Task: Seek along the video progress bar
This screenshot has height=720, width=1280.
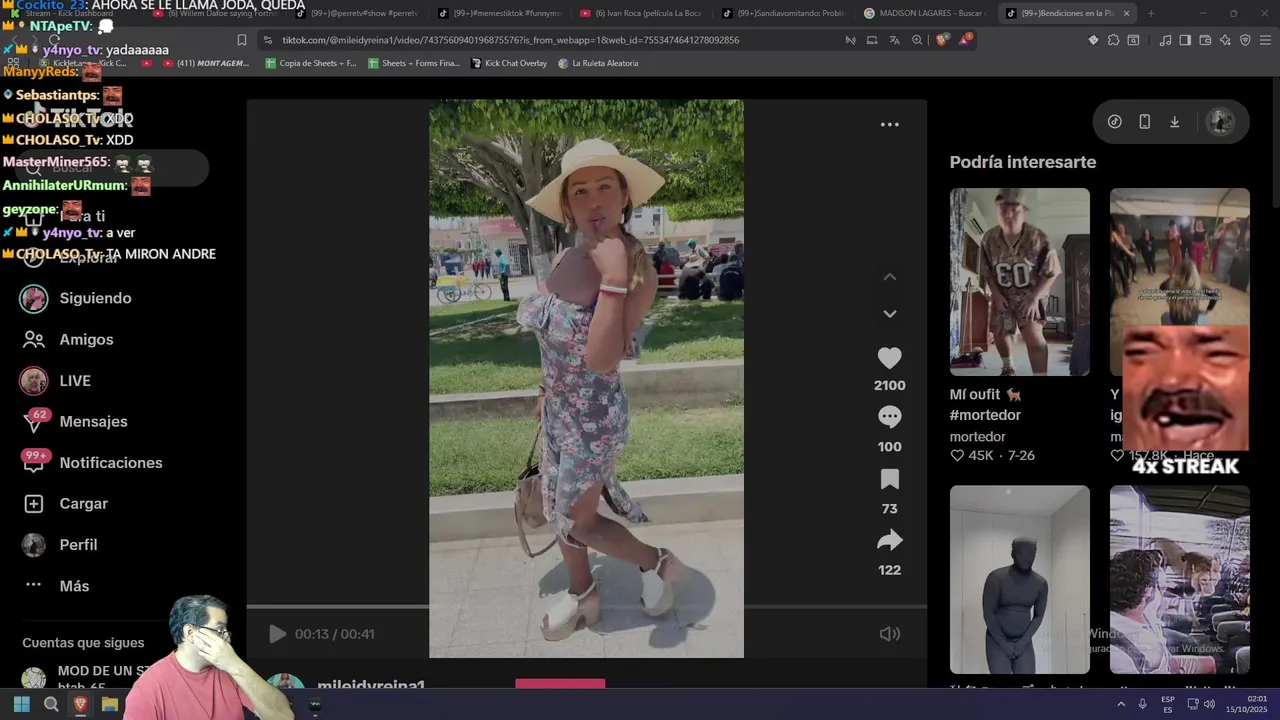Action: [x=586, y=606]
